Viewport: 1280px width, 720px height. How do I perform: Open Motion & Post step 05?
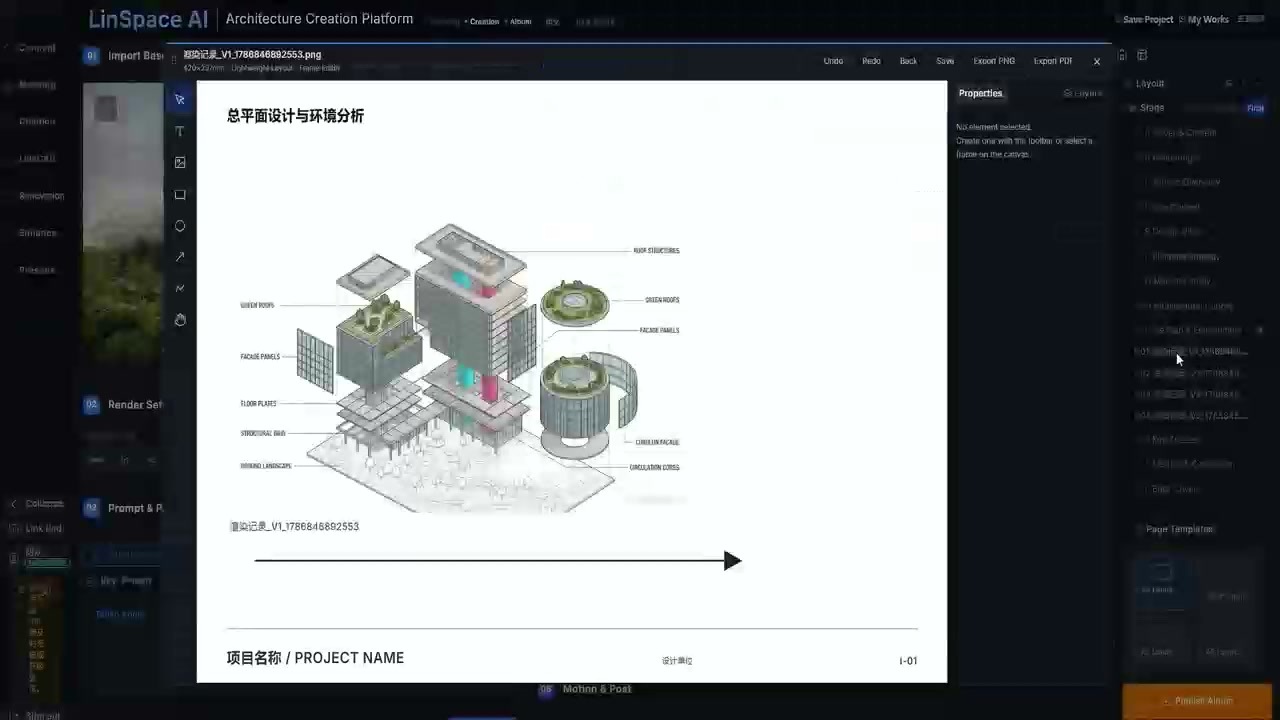pos(587,689)
